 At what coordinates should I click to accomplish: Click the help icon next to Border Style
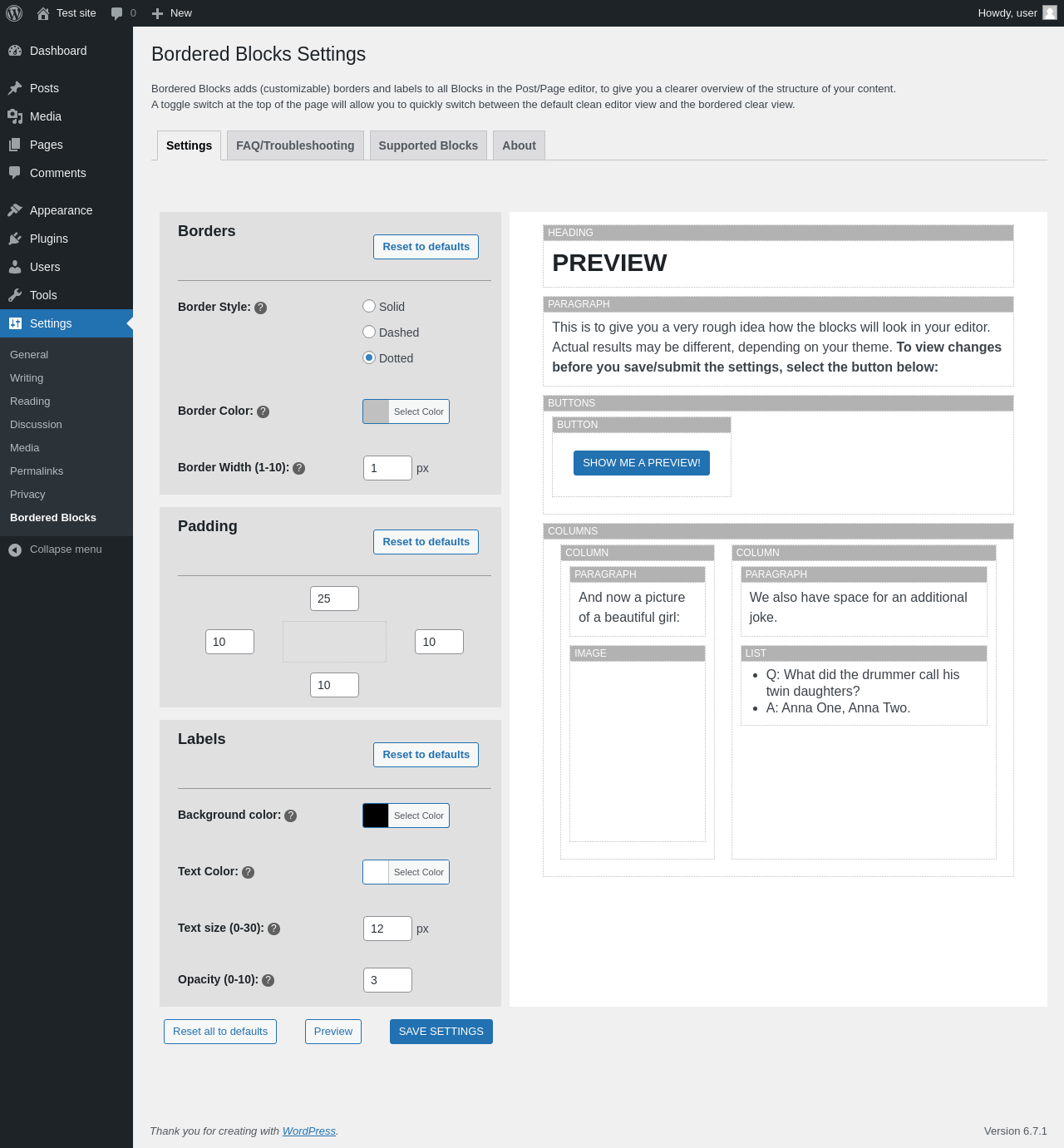pos(260,308)
